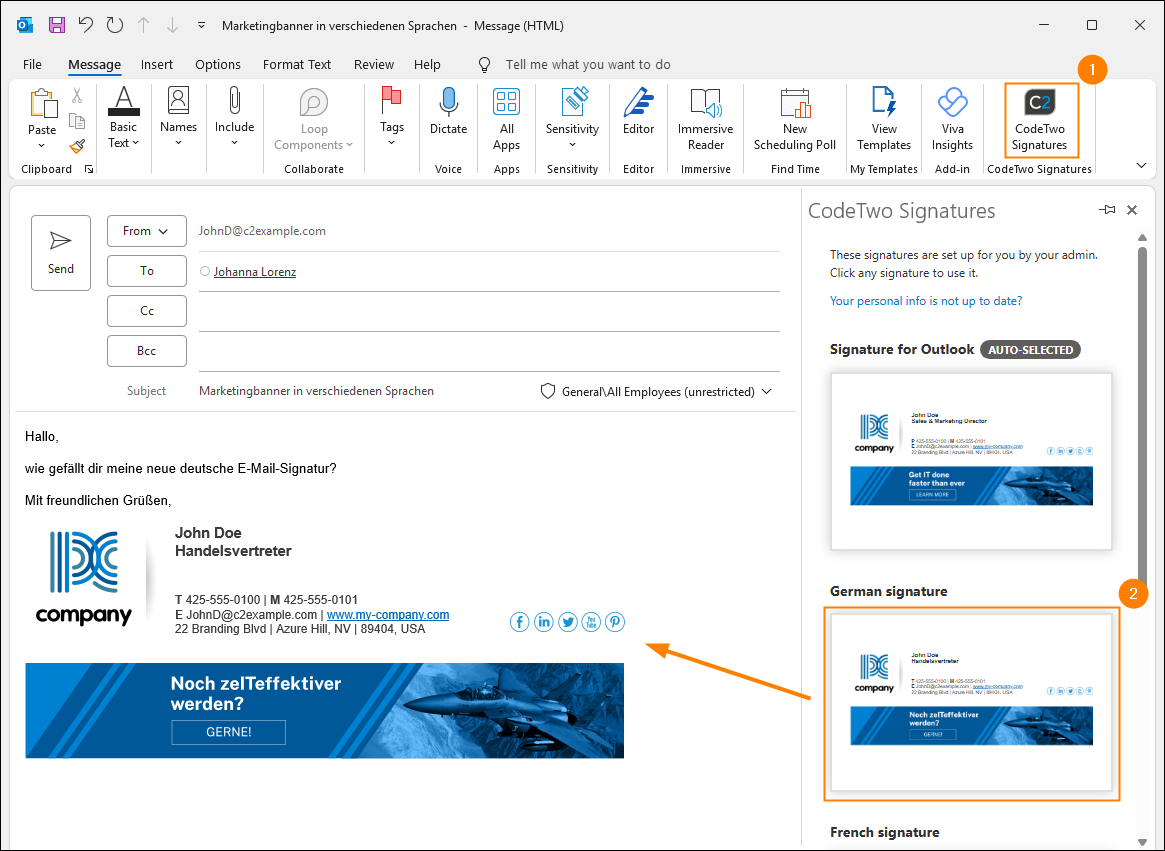The width and height of the screenshot is (1165, 851).
Task: Click the Bcc button
Action: point(146,351)
